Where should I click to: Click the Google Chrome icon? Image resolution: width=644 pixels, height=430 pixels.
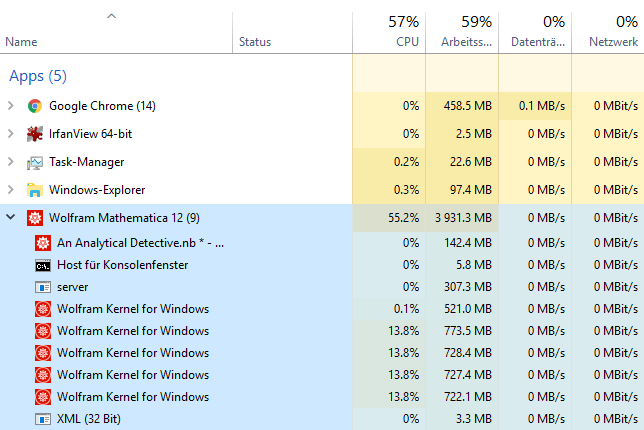pyautogui.click(x=35, y=106)
